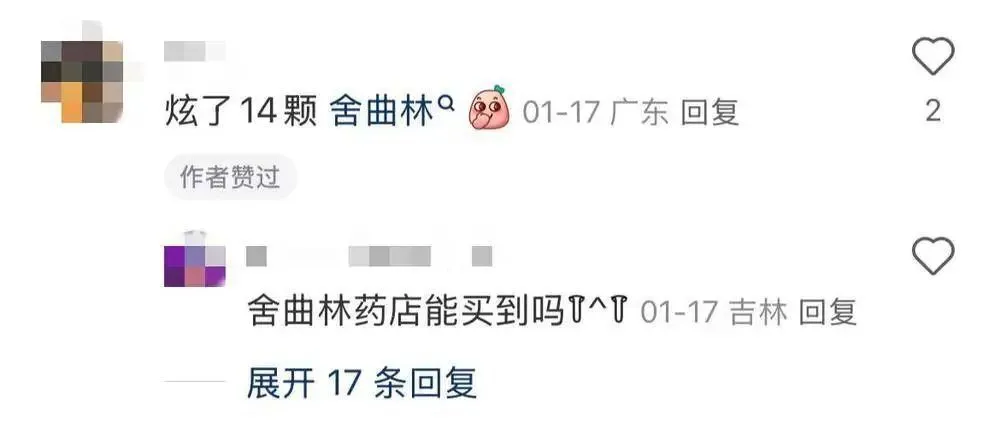1000x439 pixels.
Task: Select the comment text 炫了 14 颗
Action: pos(241,114)
